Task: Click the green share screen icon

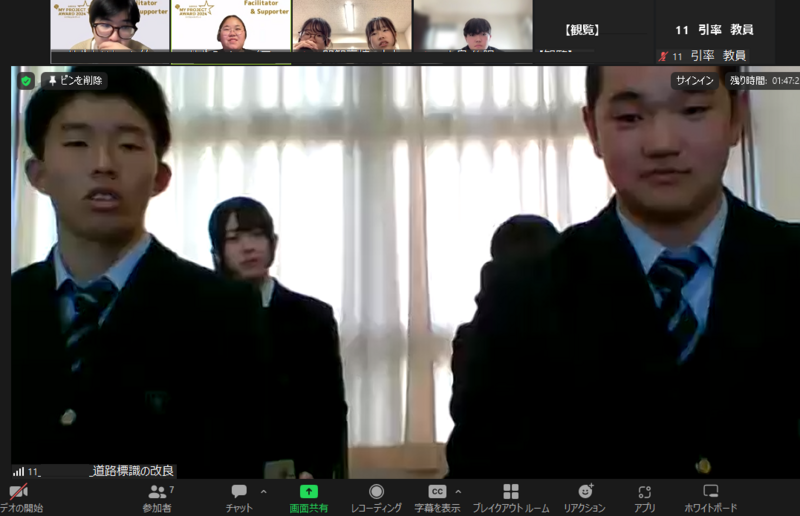Action: tap(308, 492)
